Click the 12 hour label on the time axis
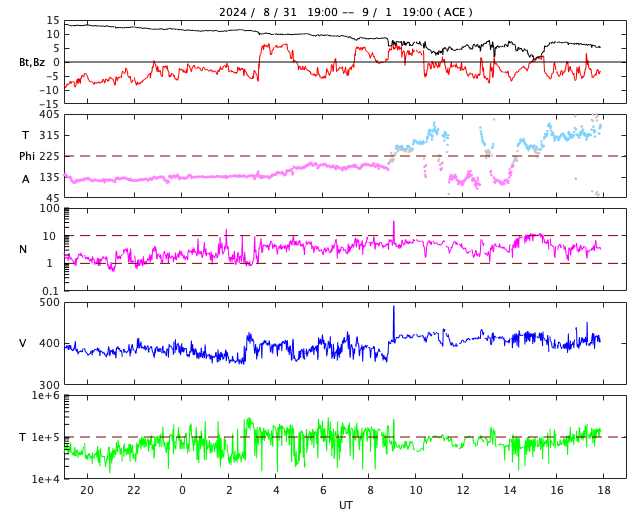 click(463, 490)
